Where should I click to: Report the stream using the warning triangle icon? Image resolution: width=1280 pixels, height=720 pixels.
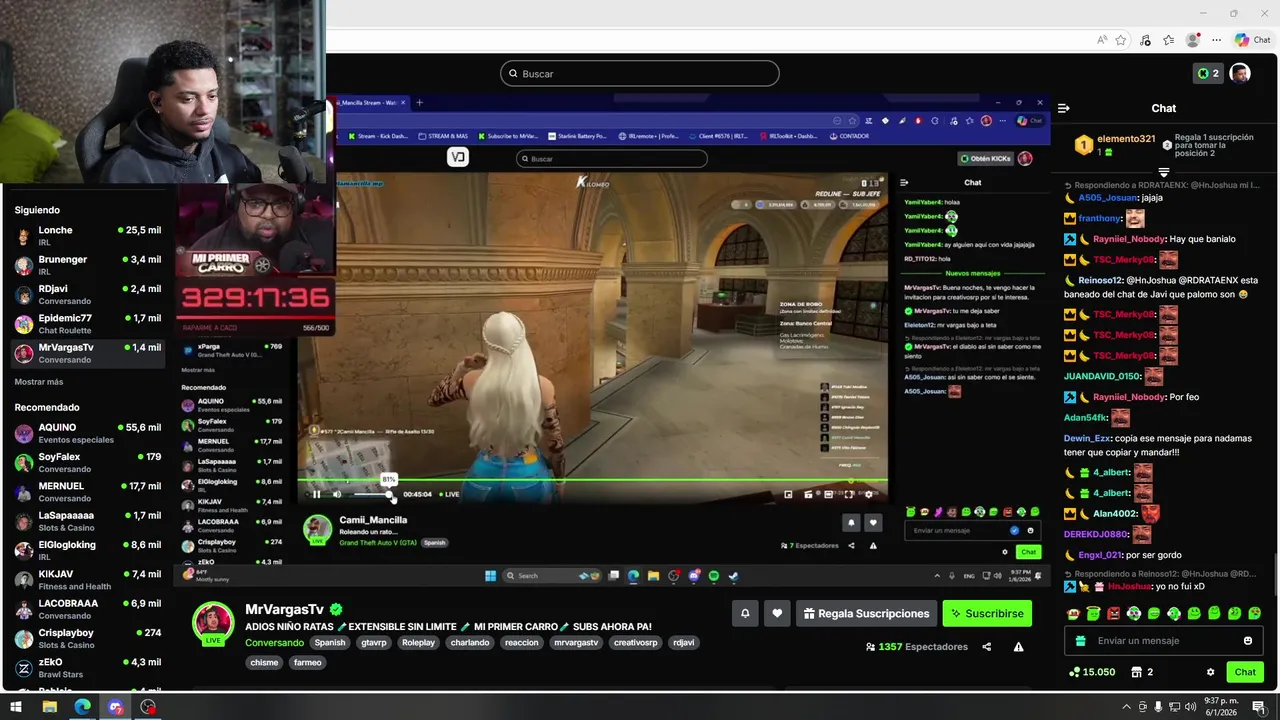(x=1018, y=647)
